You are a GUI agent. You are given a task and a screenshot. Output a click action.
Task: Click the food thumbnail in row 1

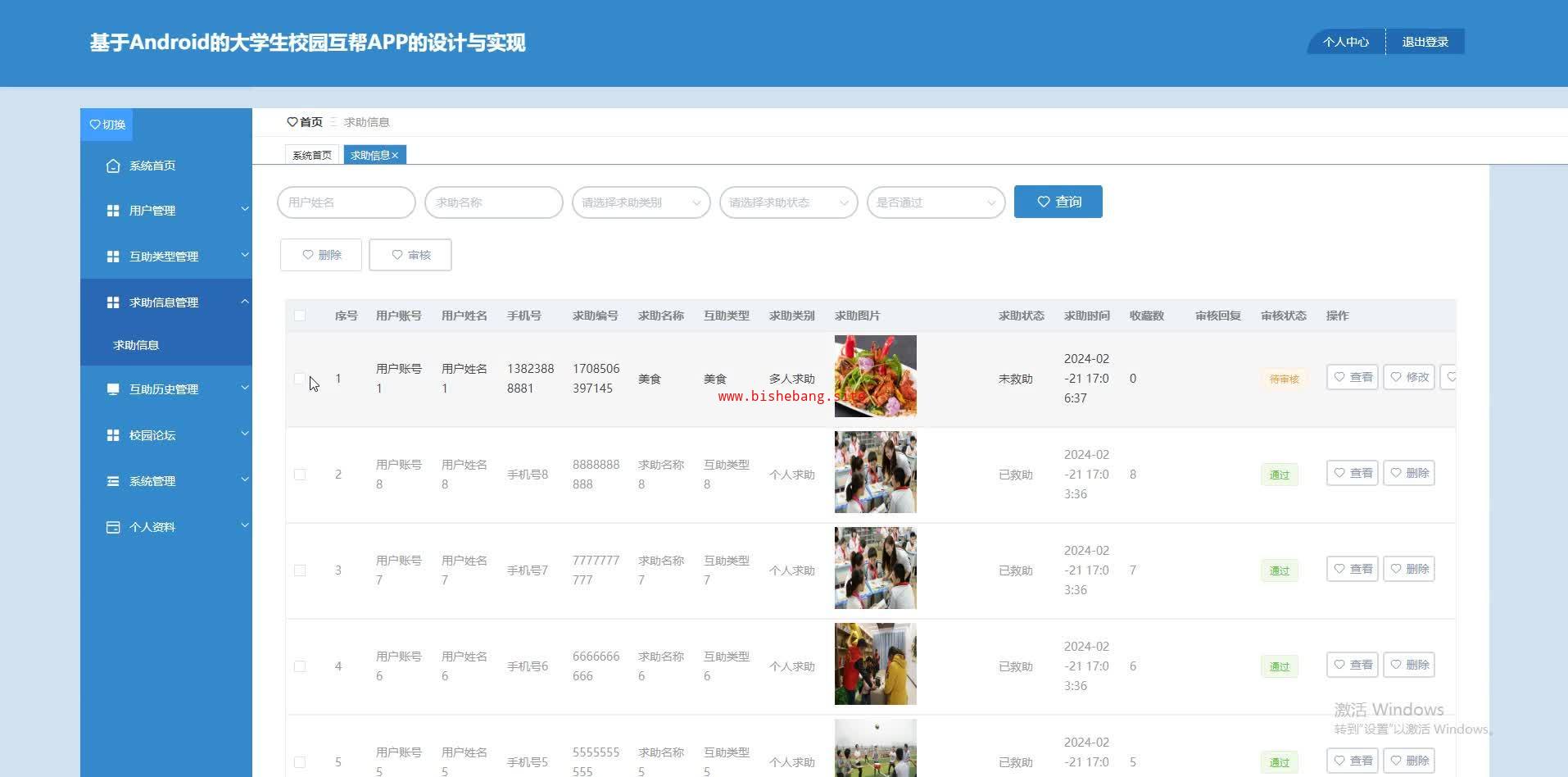tap(875, 376)
